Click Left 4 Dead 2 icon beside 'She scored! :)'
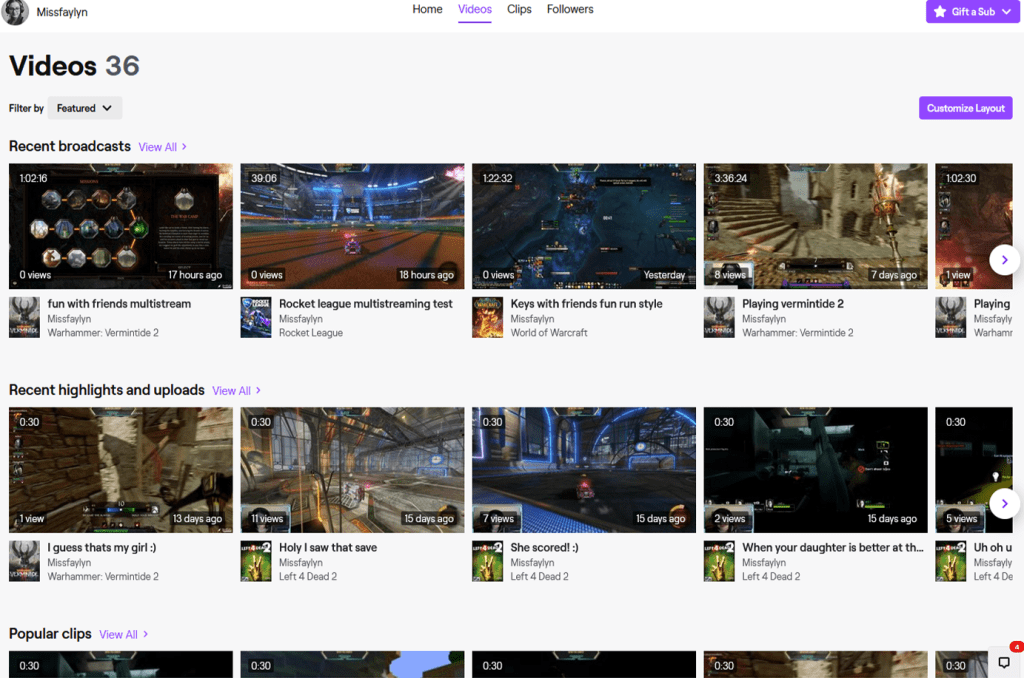This screenshot has width=1024, height=678. point(488,561)
